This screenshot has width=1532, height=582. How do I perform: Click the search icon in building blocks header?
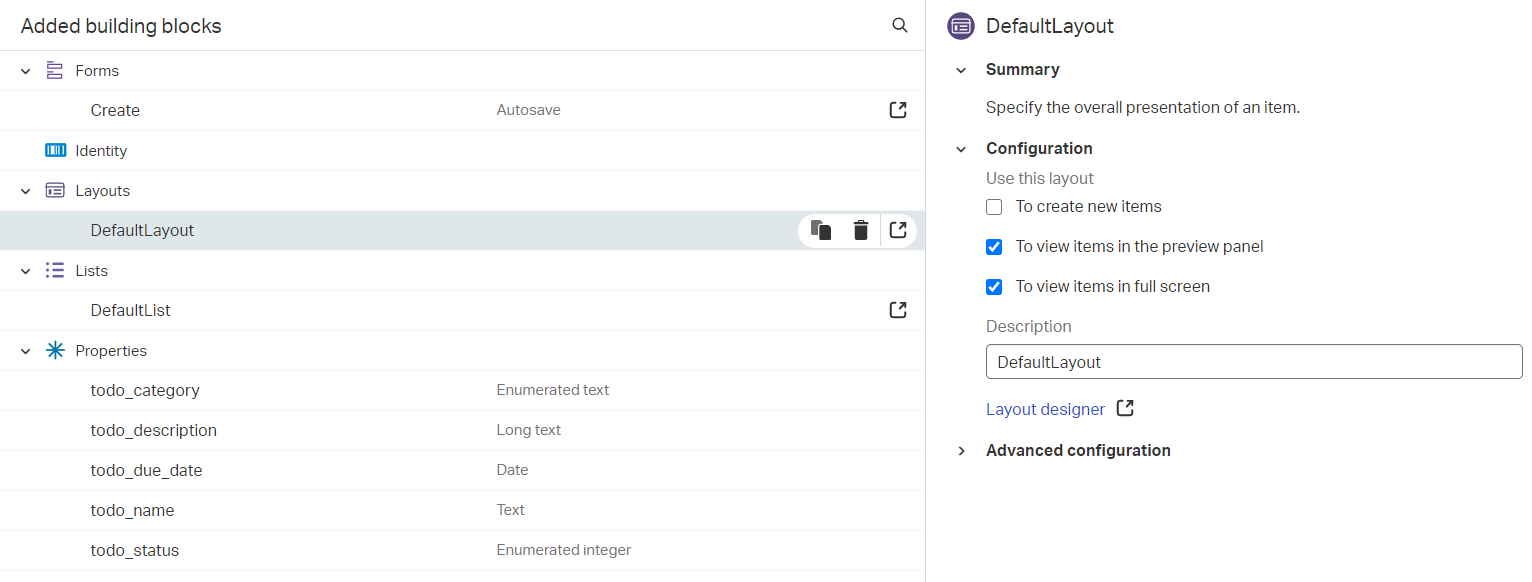899,26
